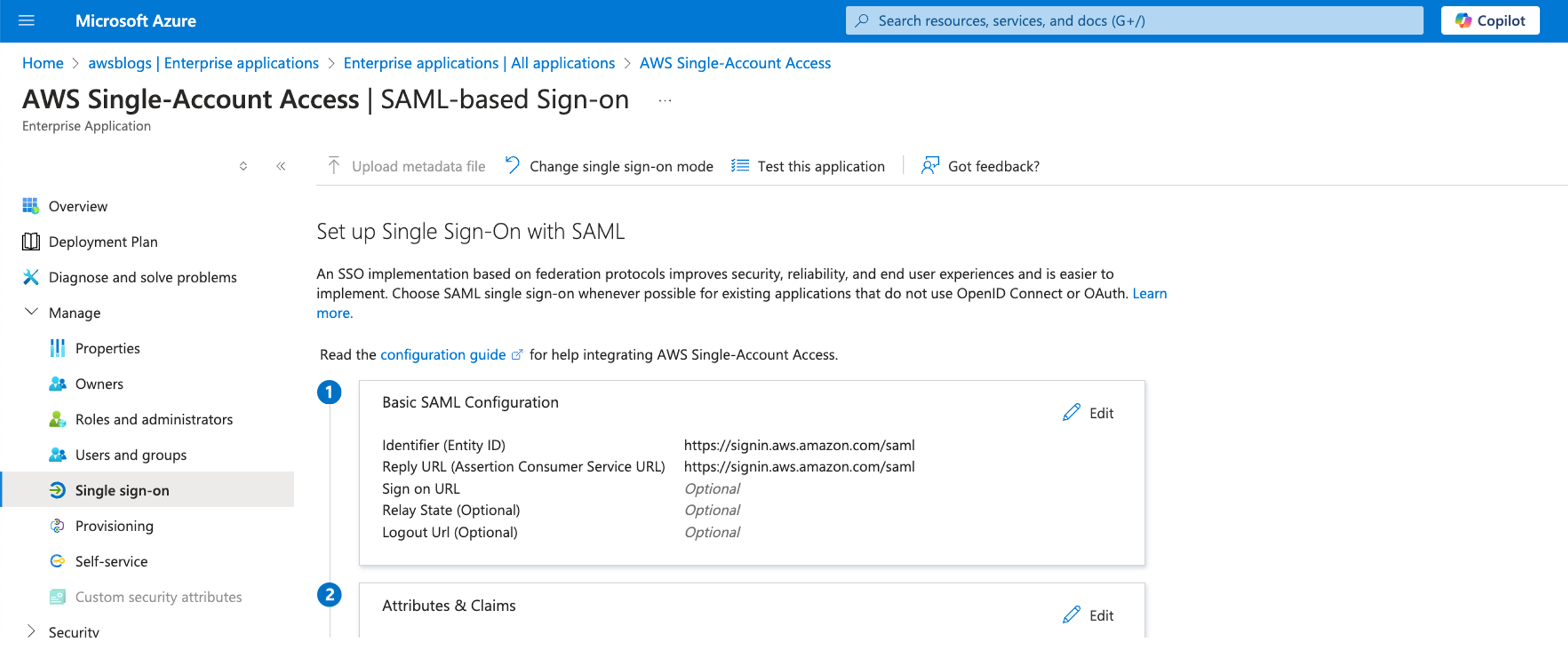1568x654 pixels.
Task: Edit Basic SAML Configuration pencil icon
Action: (1071, 413)
